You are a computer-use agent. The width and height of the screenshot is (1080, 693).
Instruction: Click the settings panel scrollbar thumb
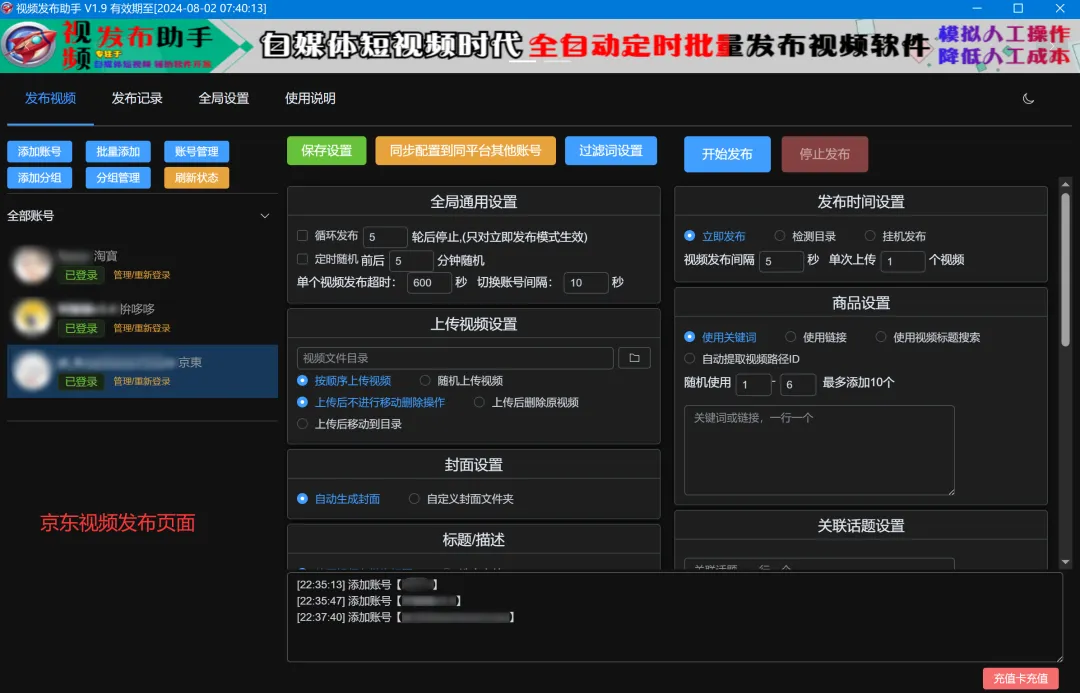point(1066,269)
